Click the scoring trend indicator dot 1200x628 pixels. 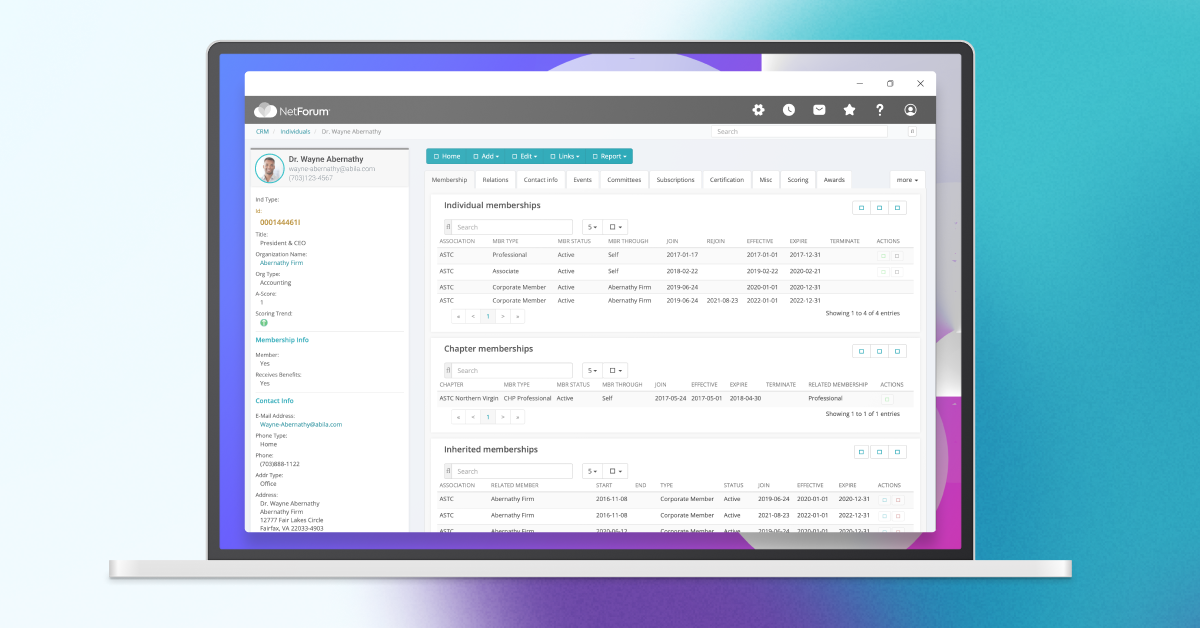[265, 323]
